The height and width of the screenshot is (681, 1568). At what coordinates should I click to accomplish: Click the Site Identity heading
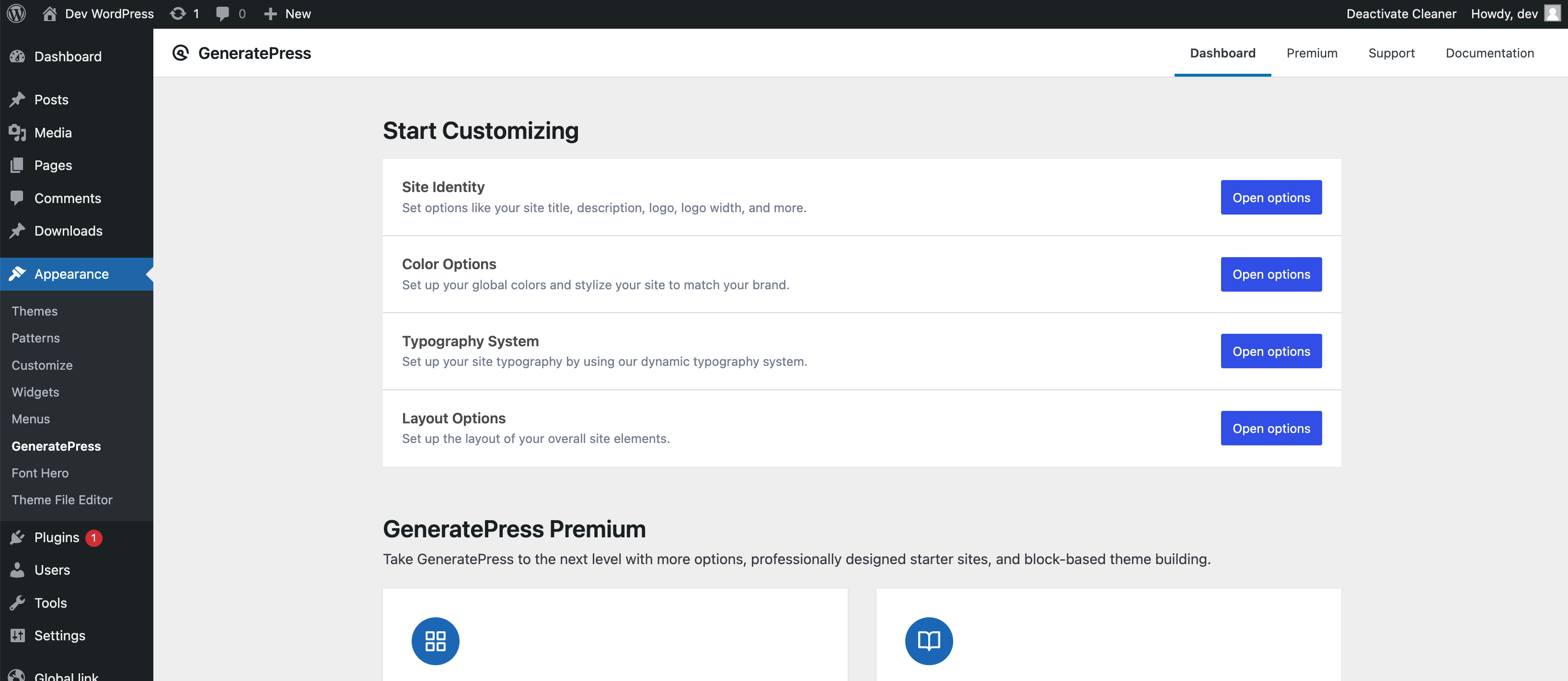(x=443, y=187)
